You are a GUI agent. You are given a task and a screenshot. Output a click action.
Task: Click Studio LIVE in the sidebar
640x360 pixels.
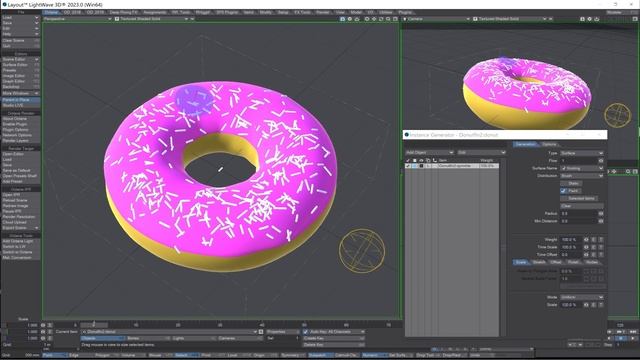(x=20, y=105)
